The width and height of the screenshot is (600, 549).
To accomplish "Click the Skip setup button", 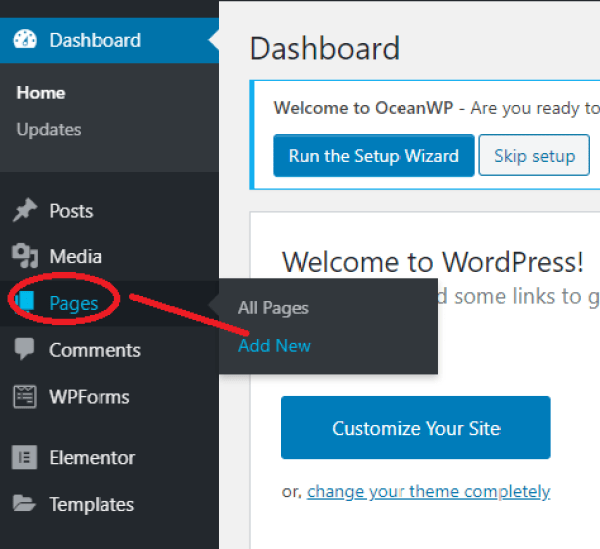I will point(534,155).
